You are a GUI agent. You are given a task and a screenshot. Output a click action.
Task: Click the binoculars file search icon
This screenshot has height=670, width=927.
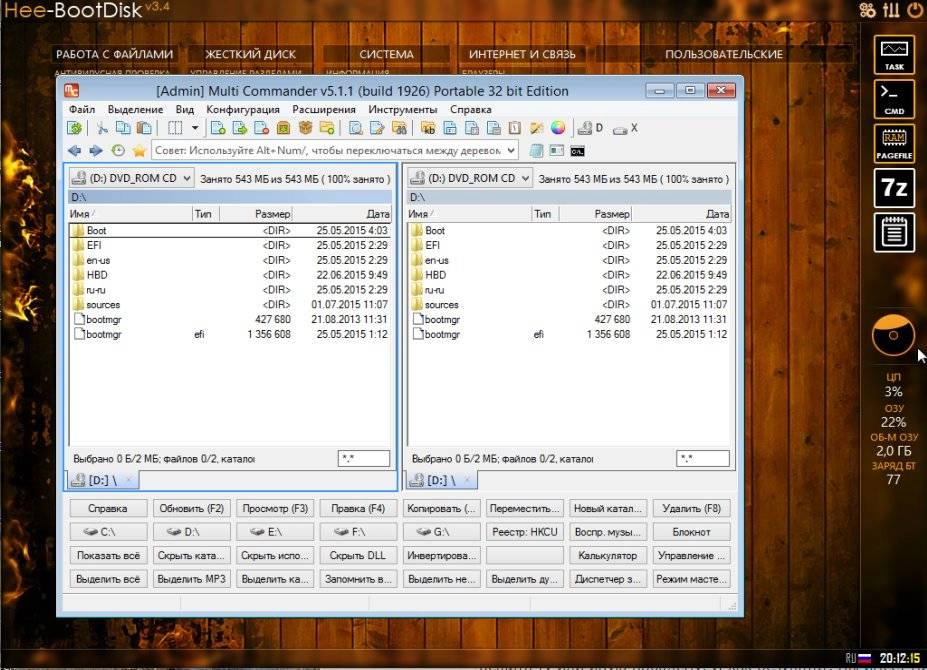tap(400, 128)
